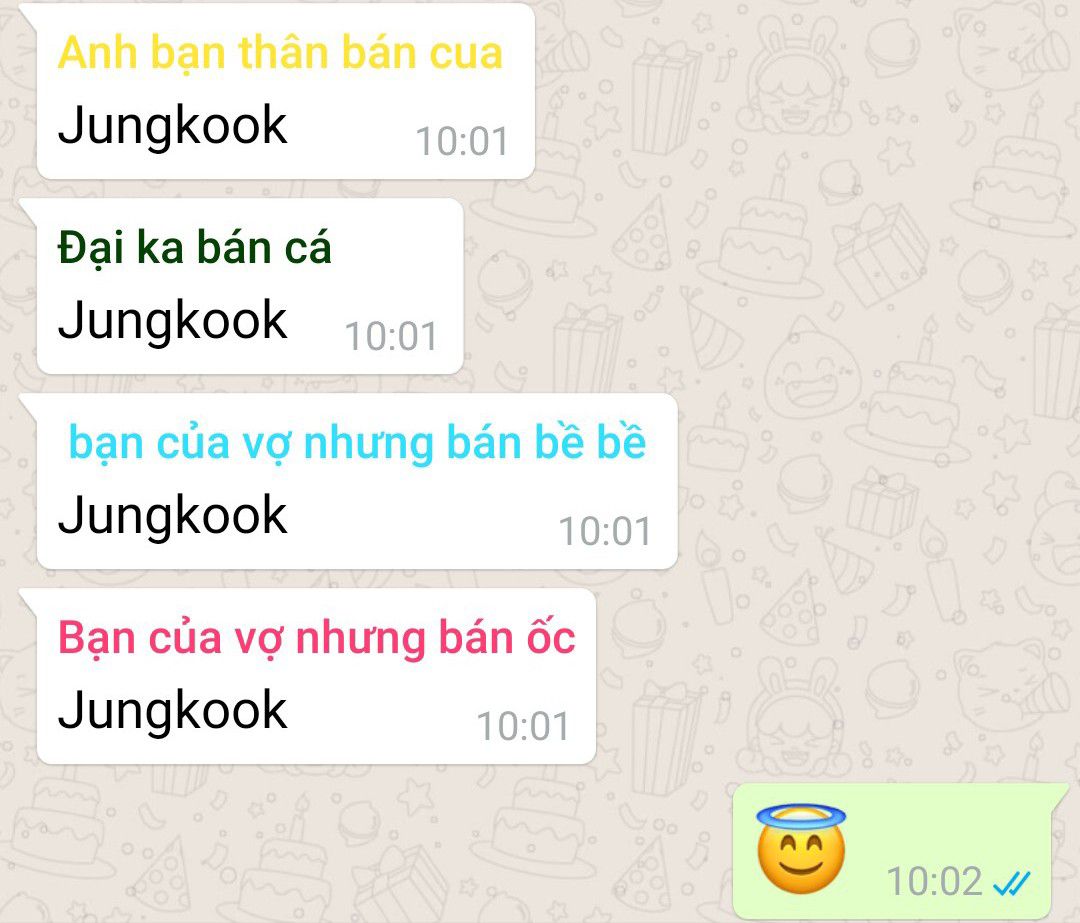Image resolution: width=1080 pixels, height=923 pixels.
Task: Click the blue double-check read receipt
Action: pos(1012,882)
